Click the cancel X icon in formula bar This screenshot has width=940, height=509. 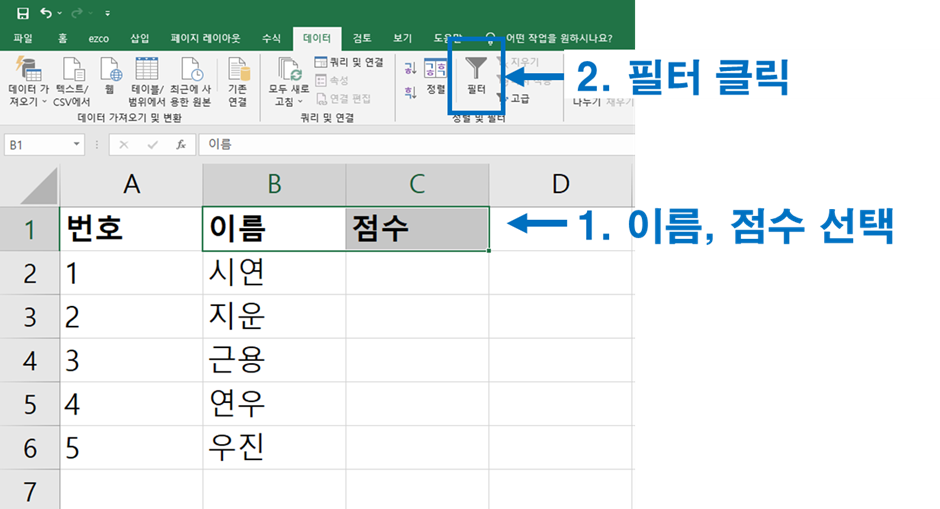click(123, 144)
